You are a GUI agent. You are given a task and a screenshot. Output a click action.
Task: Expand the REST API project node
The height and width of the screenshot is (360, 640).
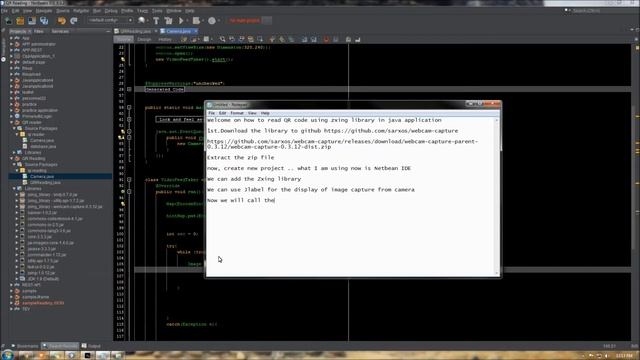11,285
